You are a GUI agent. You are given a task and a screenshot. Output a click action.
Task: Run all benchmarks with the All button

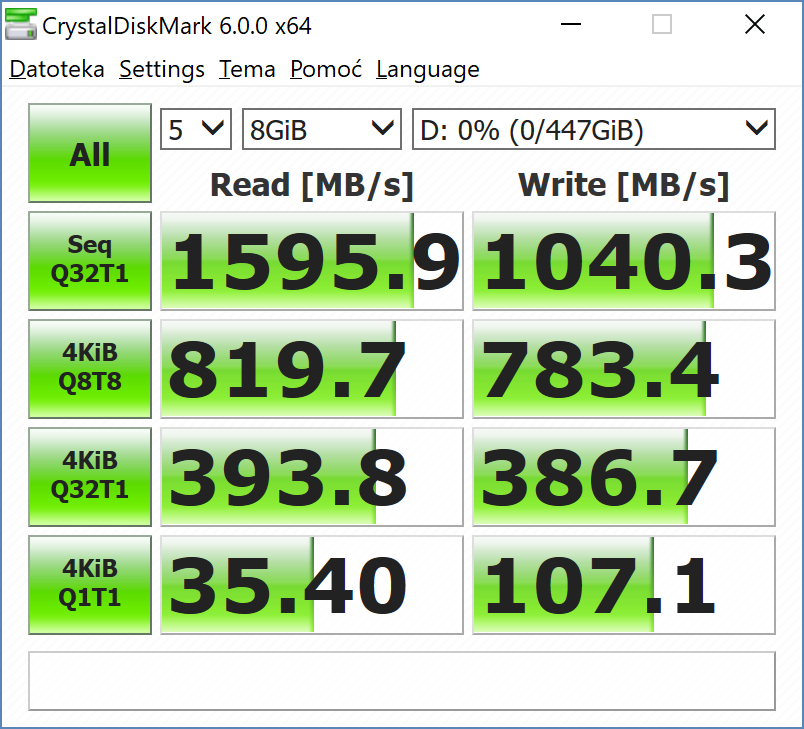90,153
